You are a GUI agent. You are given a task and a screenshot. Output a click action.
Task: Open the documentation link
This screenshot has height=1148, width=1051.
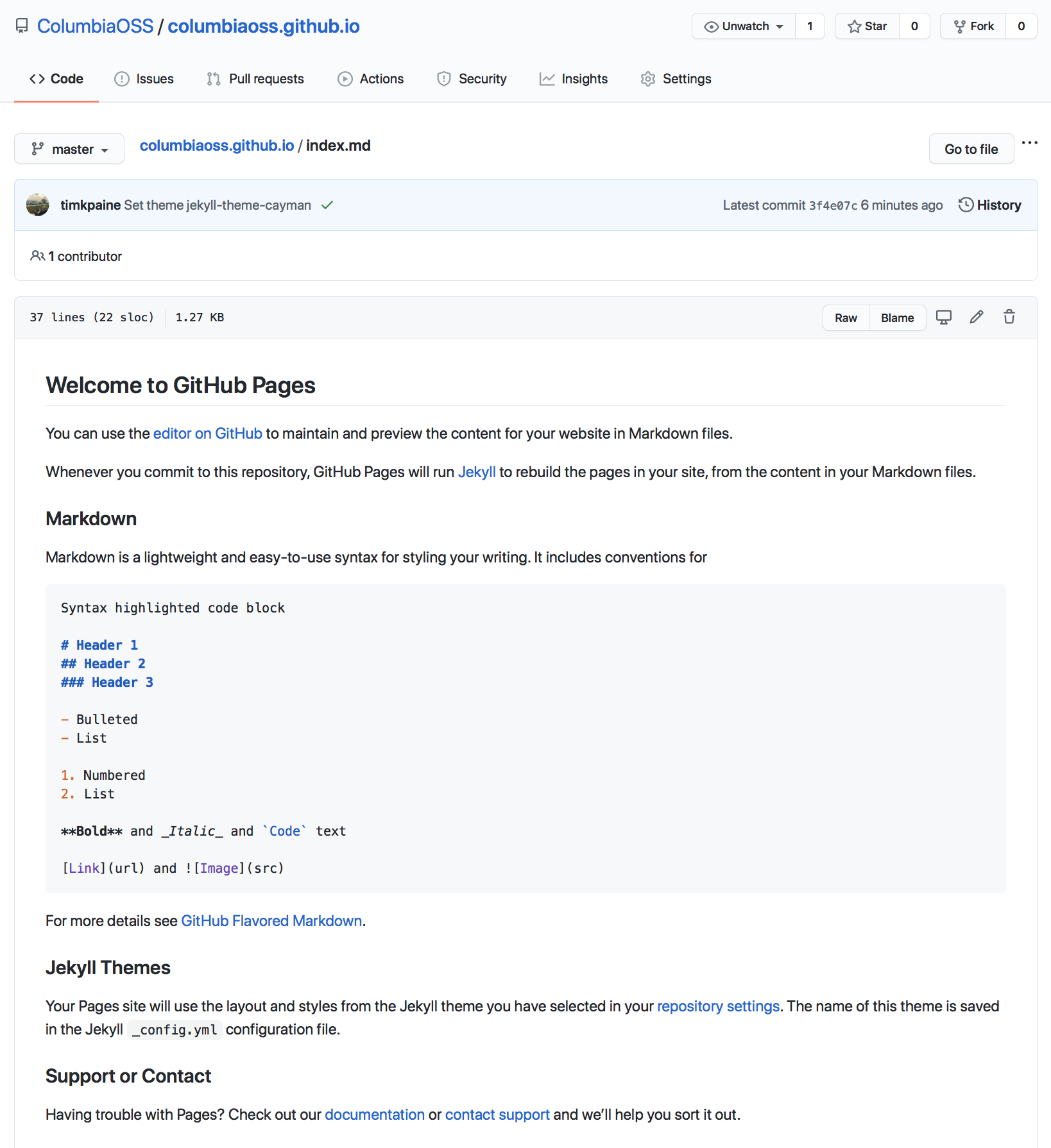tap(375, 1115)
